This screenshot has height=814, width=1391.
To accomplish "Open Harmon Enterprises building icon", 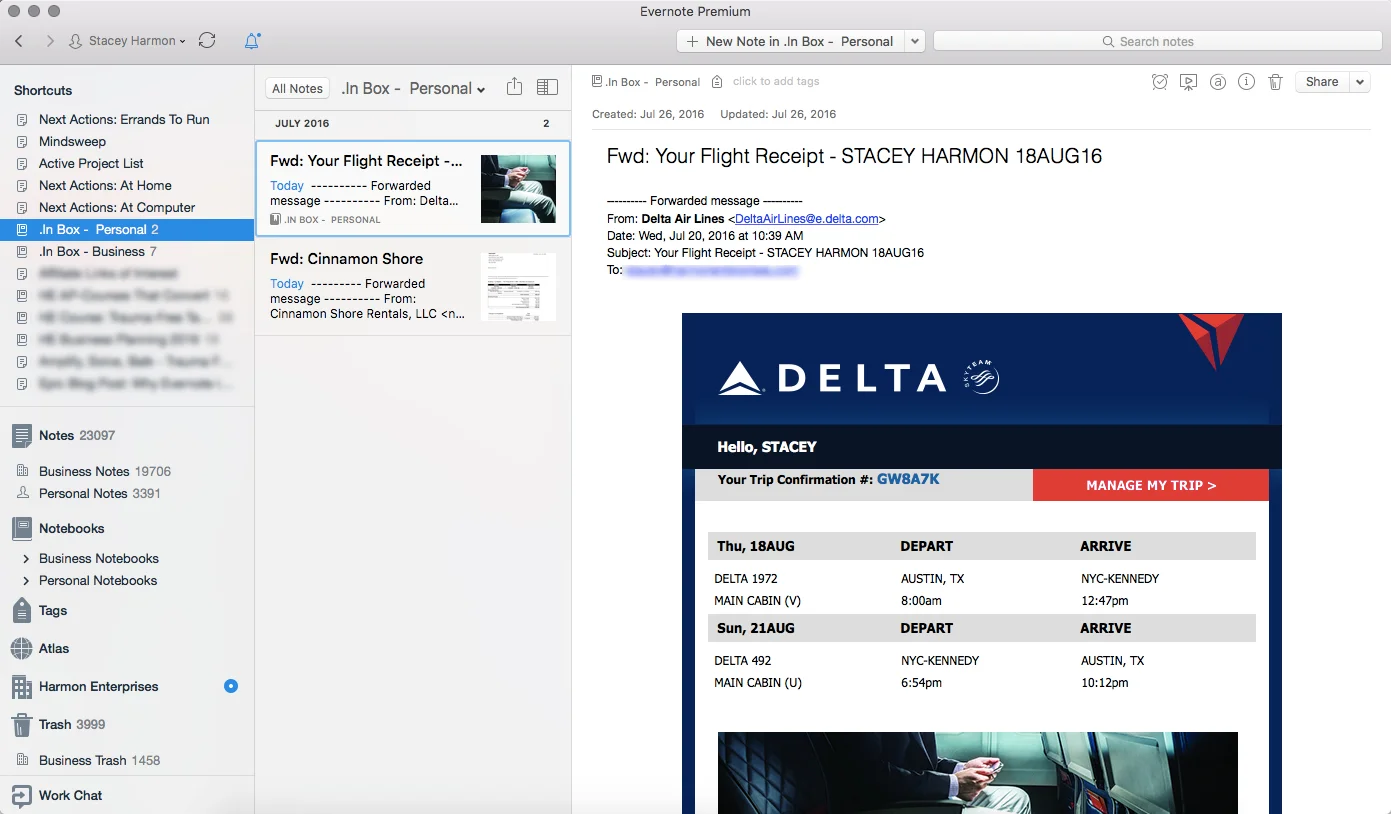I will point(21,686).
